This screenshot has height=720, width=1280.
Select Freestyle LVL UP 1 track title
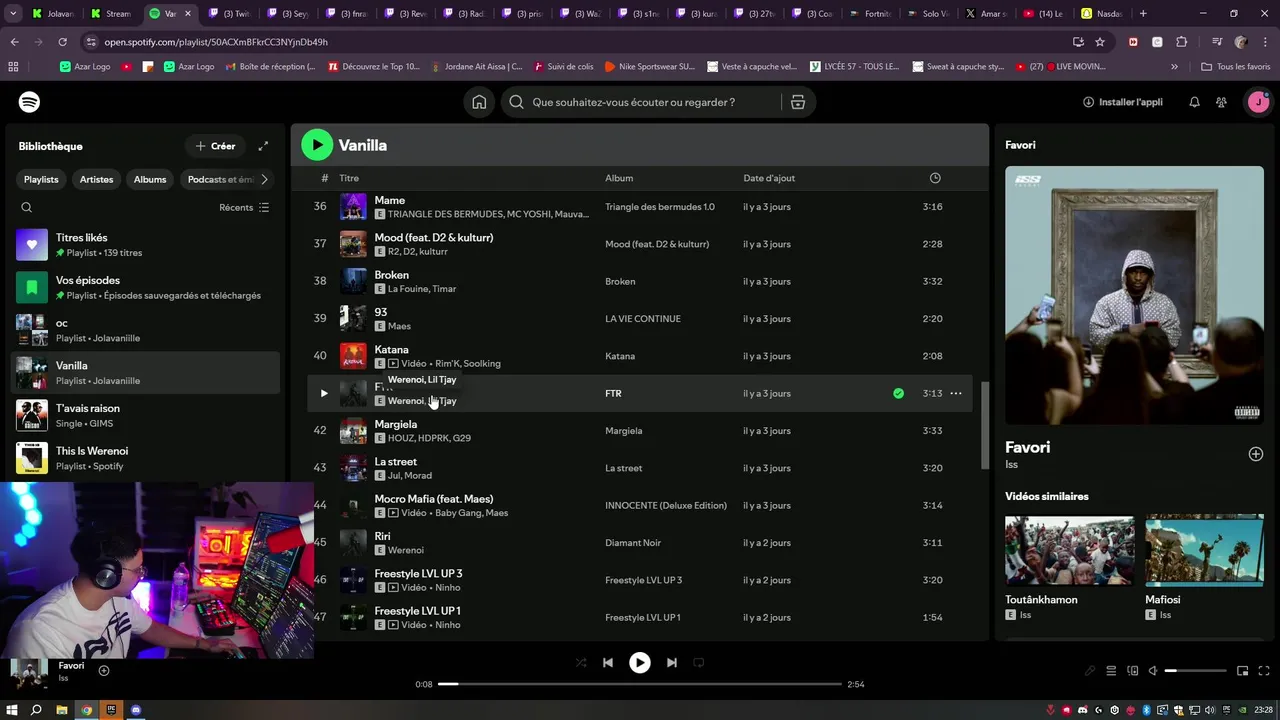[x=417, y=611]
